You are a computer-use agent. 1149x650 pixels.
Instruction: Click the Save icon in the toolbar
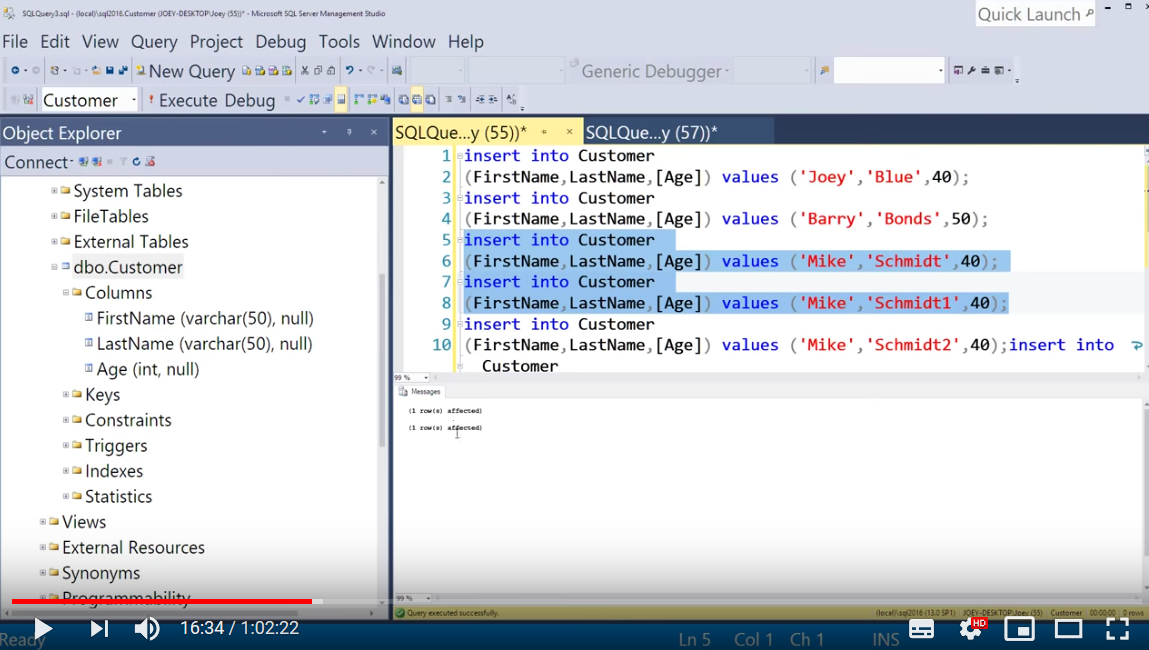click(x=109, y=70)
